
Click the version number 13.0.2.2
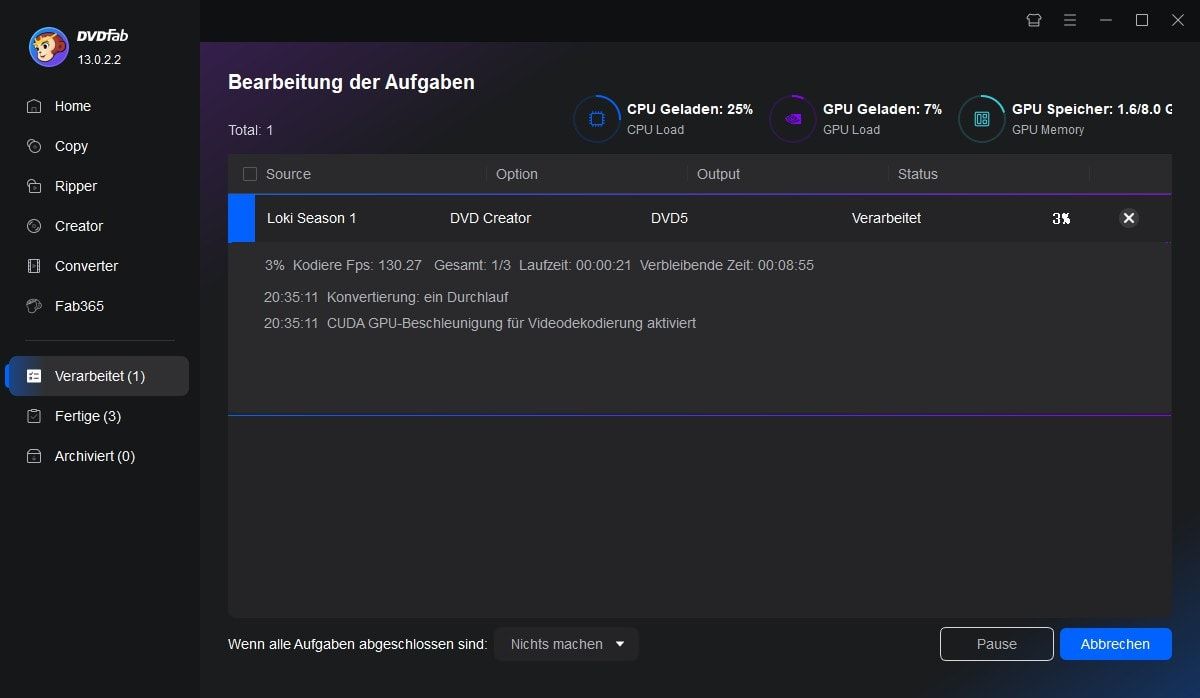(99, 59)
